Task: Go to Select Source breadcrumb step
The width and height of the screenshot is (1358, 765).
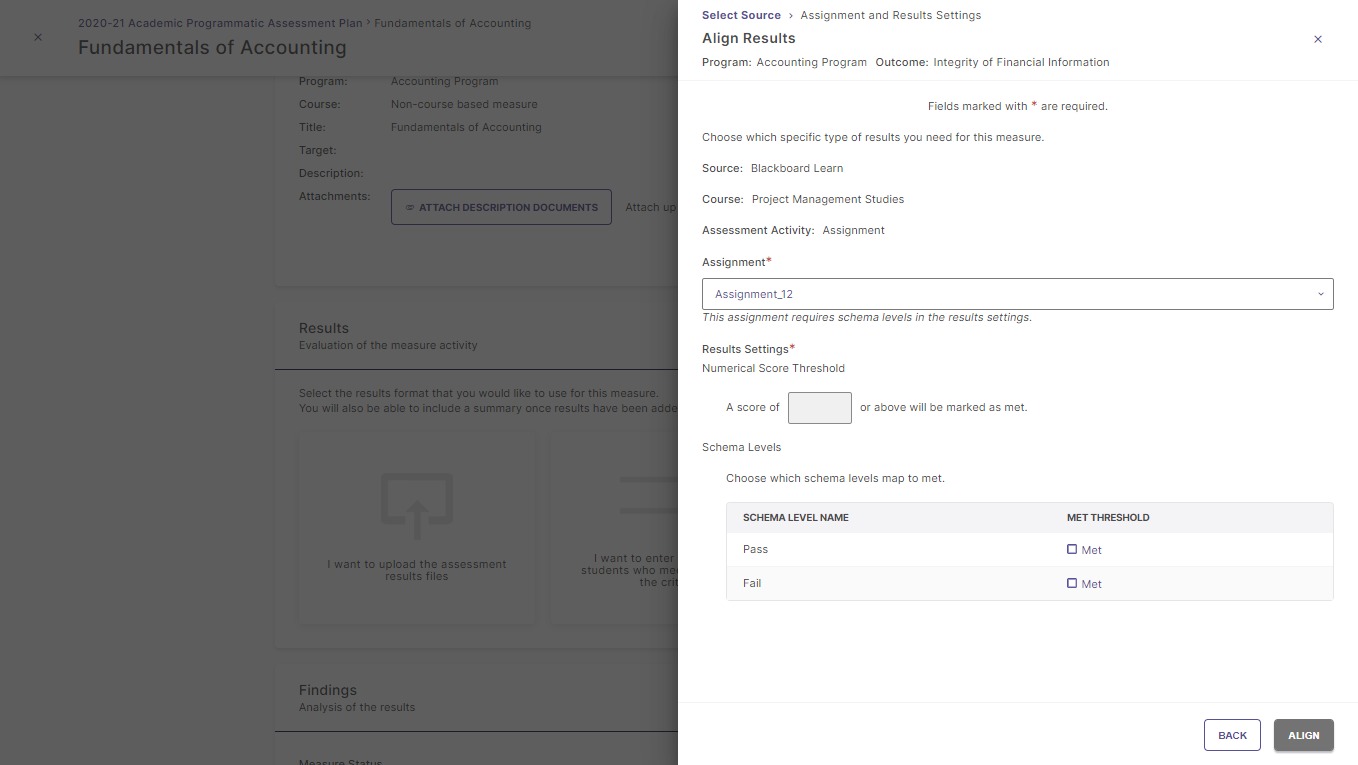Action: [x=741, y=15]
